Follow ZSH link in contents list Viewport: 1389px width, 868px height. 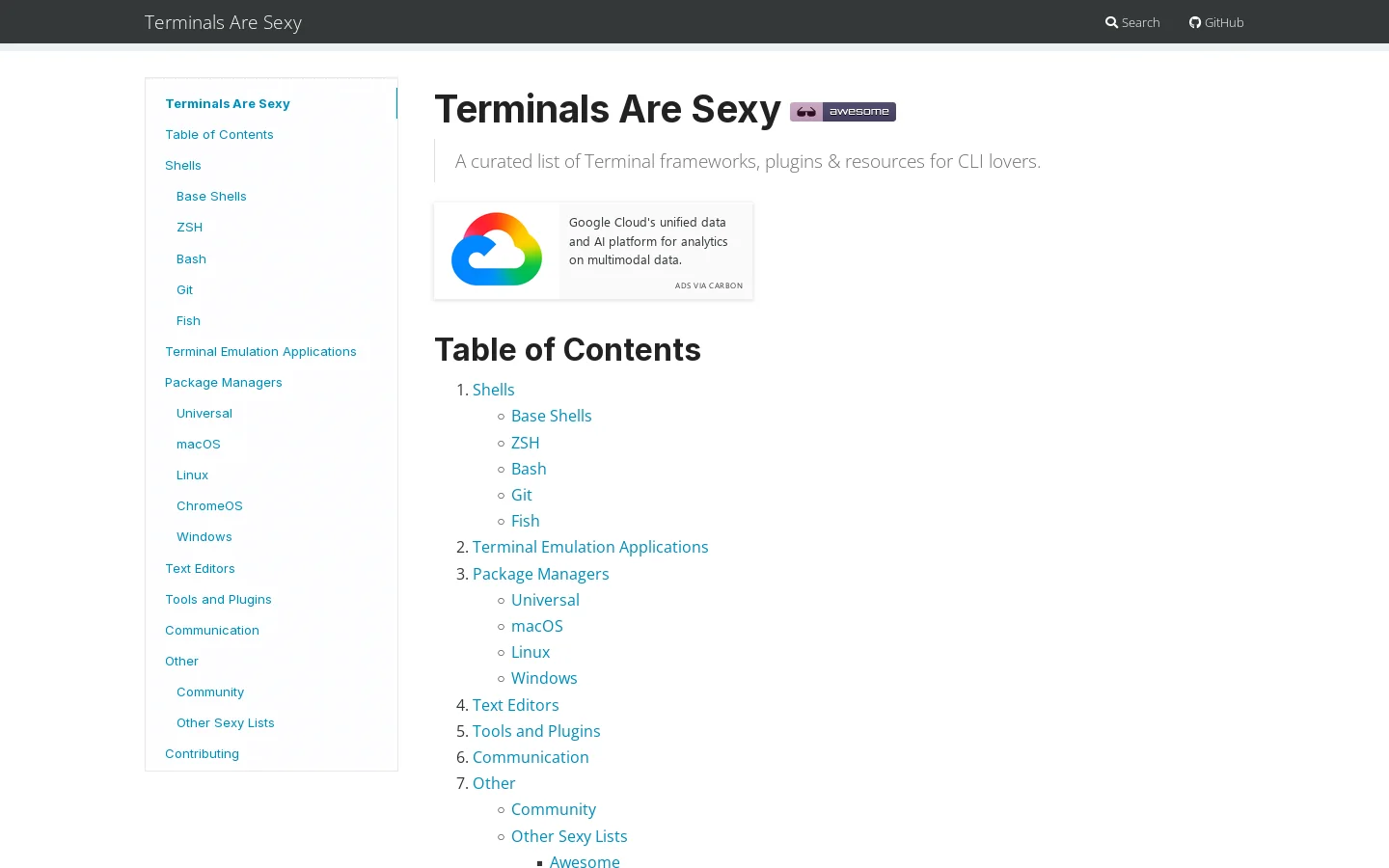[526, 443]
